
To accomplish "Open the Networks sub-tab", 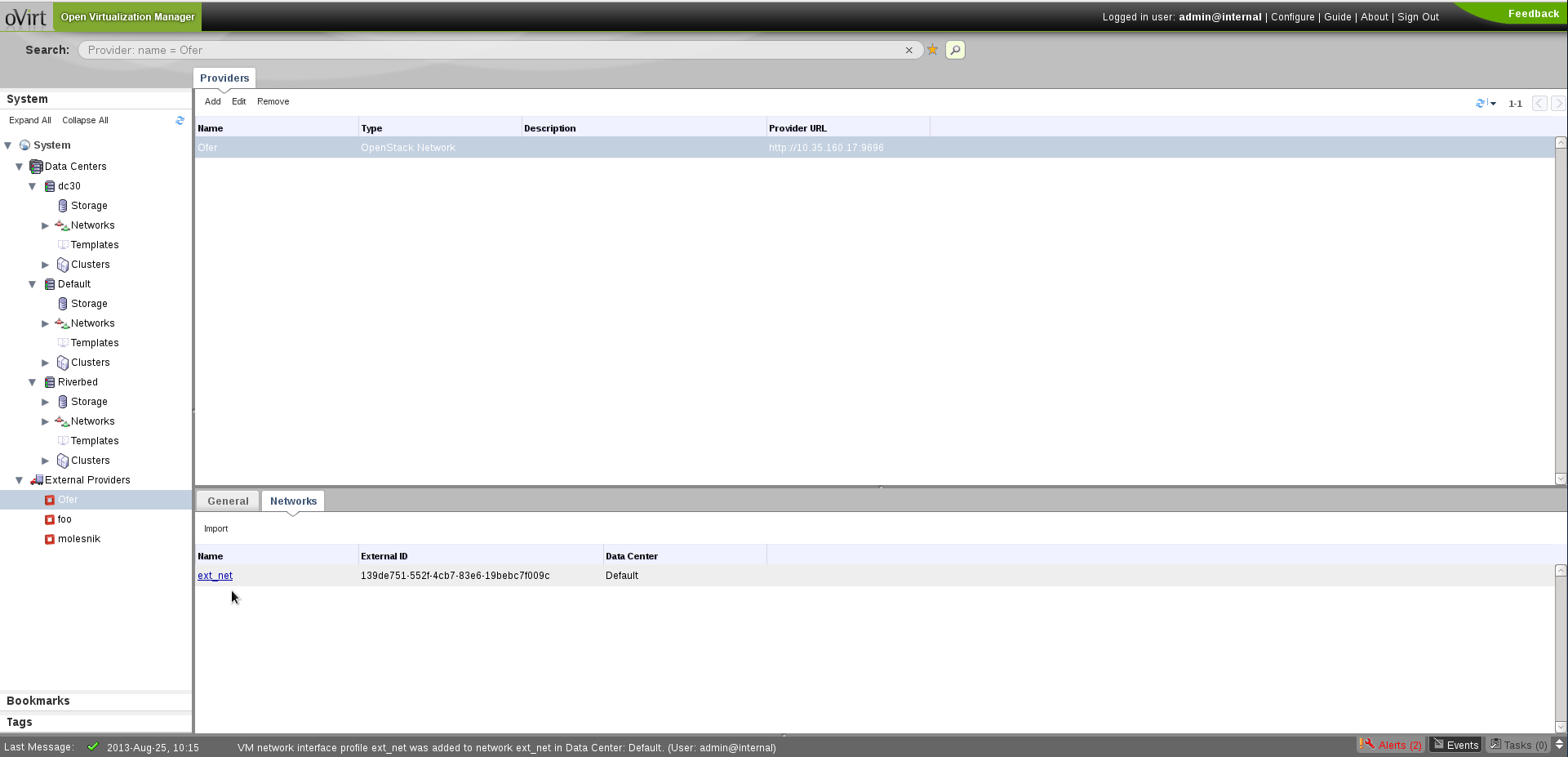I will [293, 501].
